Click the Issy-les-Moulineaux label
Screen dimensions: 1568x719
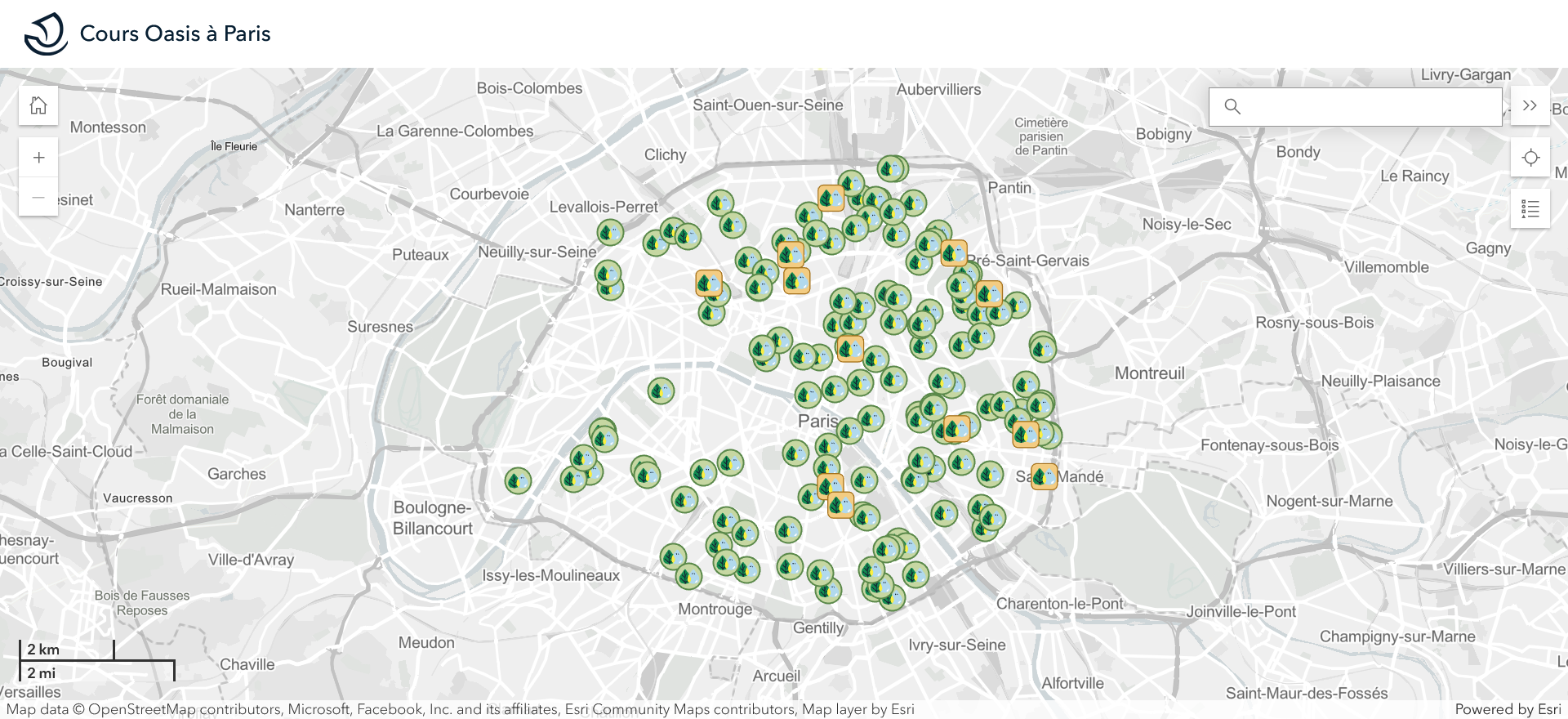(551, 575)
